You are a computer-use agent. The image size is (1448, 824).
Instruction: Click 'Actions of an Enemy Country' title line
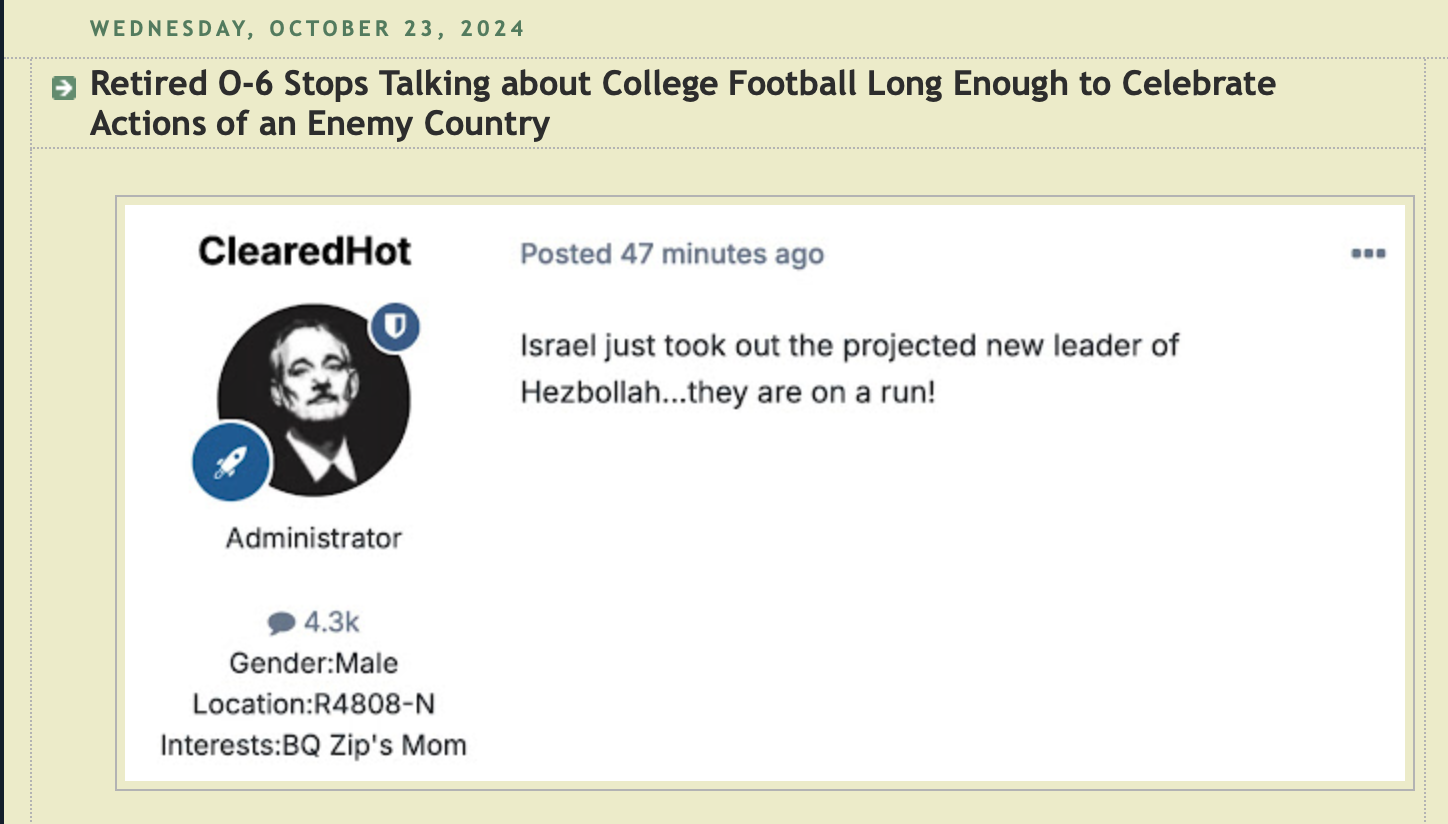[x=320, y=124]
